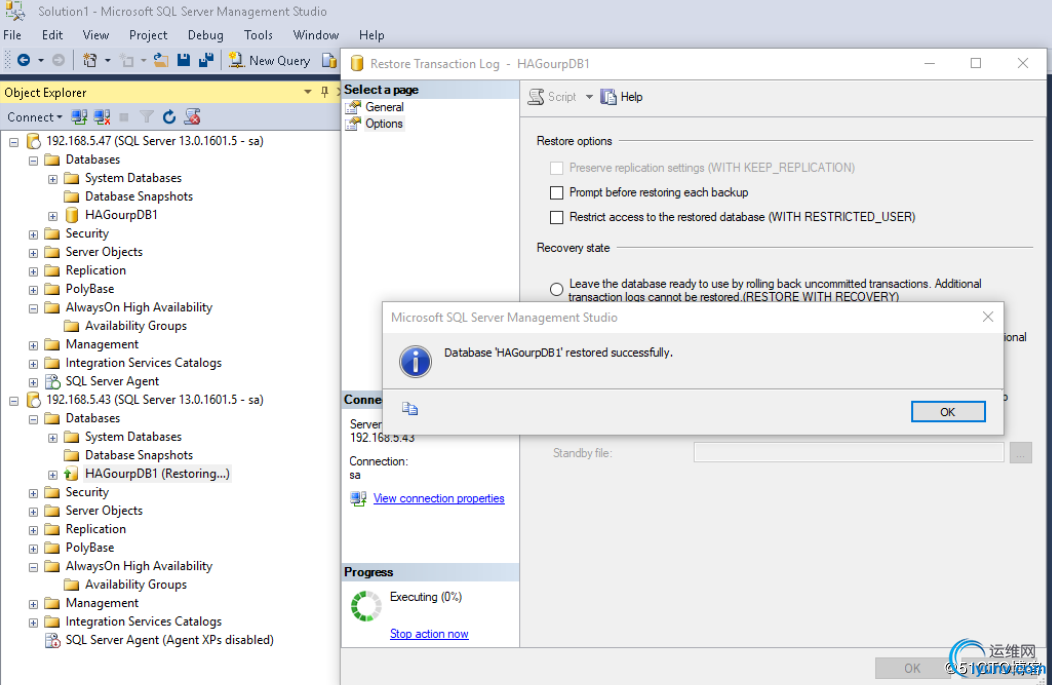This screenshot has height=685, width=1052.
Task: Click the navigate back arrow icon in toolbar
Action: [x=23, y=60]
